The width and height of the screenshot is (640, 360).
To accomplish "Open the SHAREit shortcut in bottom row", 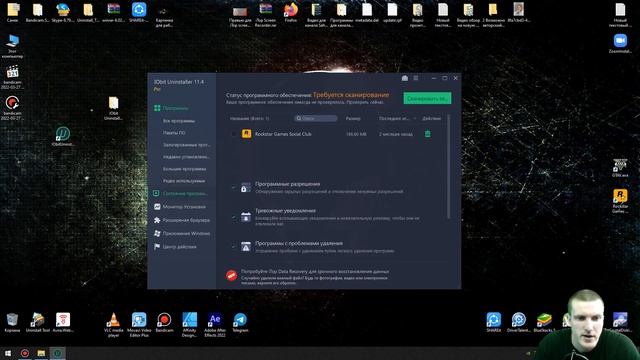I will coord(493,322).
